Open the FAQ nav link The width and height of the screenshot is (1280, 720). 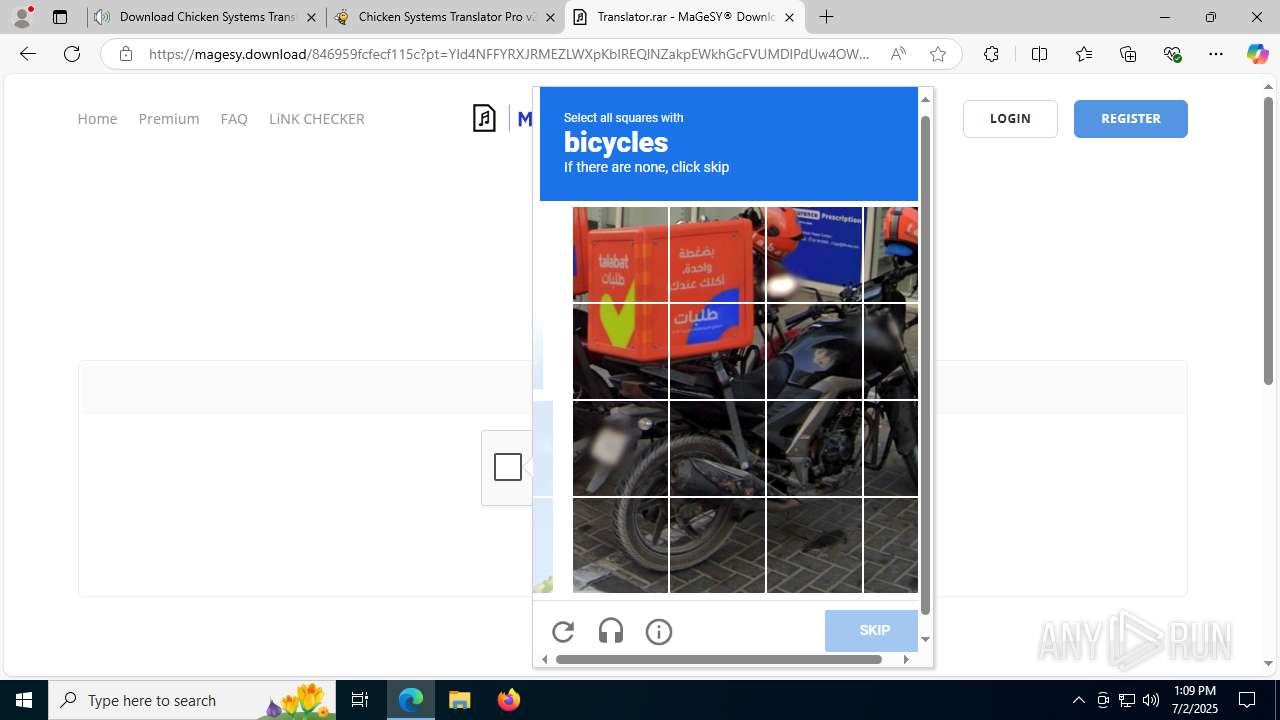click(x=234, y=119)
